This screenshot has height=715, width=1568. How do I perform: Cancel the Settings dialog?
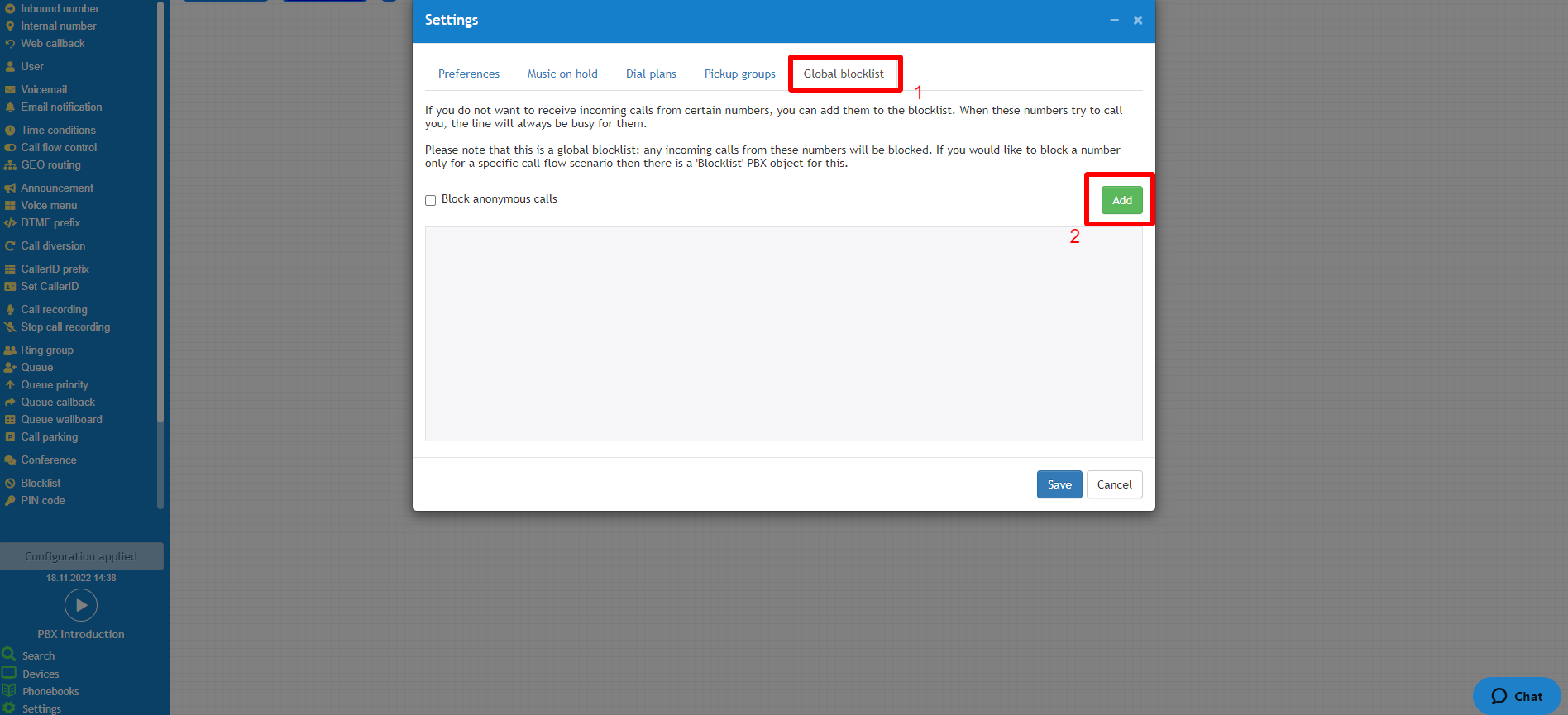[x=1114, y=484]
